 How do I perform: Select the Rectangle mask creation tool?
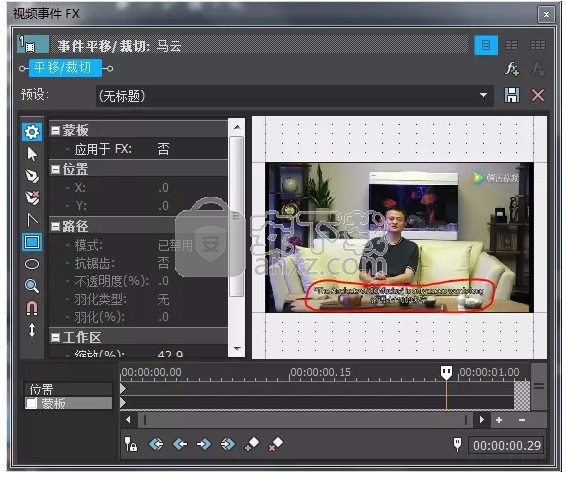(x=32, y=242)
